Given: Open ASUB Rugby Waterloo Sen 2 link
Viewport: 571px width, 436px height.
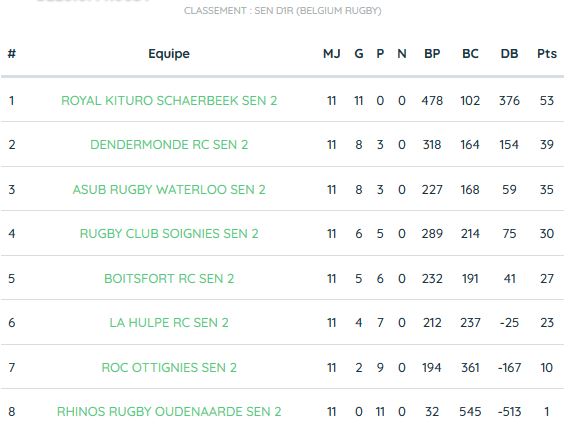Looking at the screenshot, I should (169, 189).
